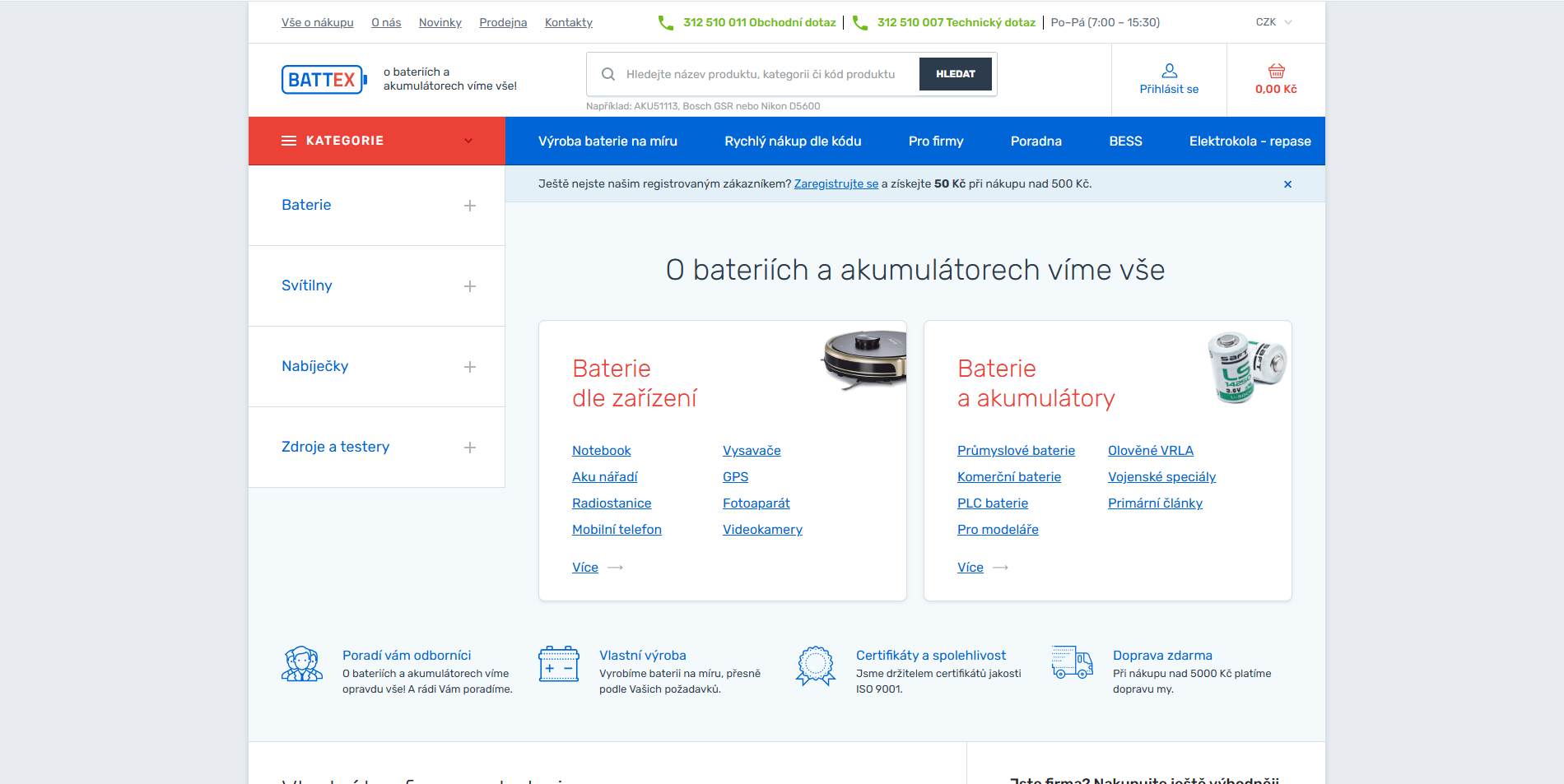Expand the Svítilny category
The width and height of the screenshot is (1564, 784).
470,286
